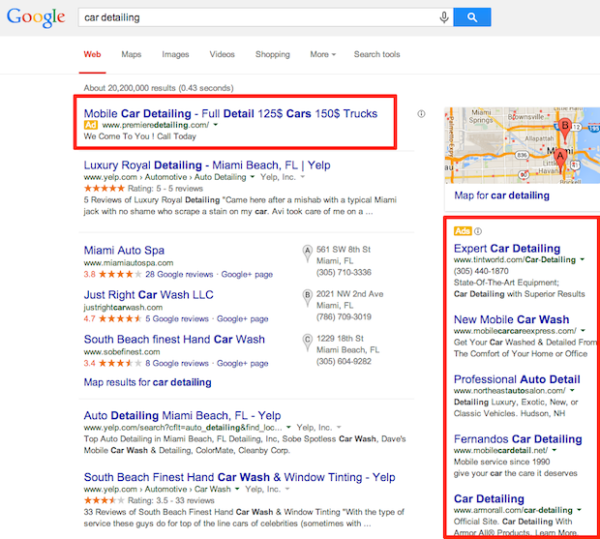600x539 pixels.
Task: Open South Beach Finest Window Tinting Yelp result
Action: click(240, 477)
